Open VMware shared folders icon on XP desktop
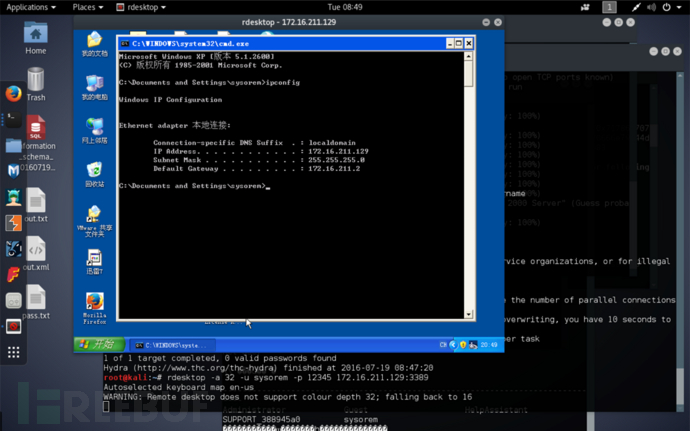690x431 pixels. click(95, 221)
